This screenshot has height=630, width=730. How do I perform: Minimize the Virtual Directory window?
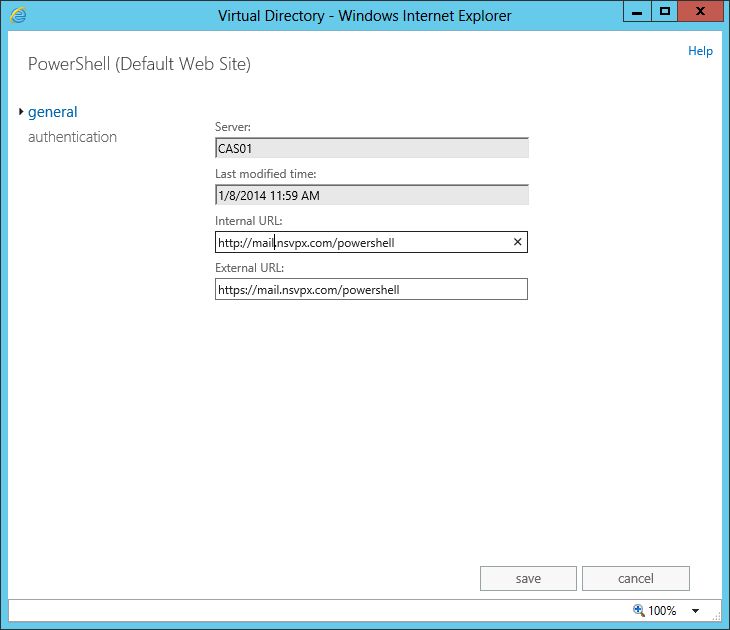click(x=636, y=11)
